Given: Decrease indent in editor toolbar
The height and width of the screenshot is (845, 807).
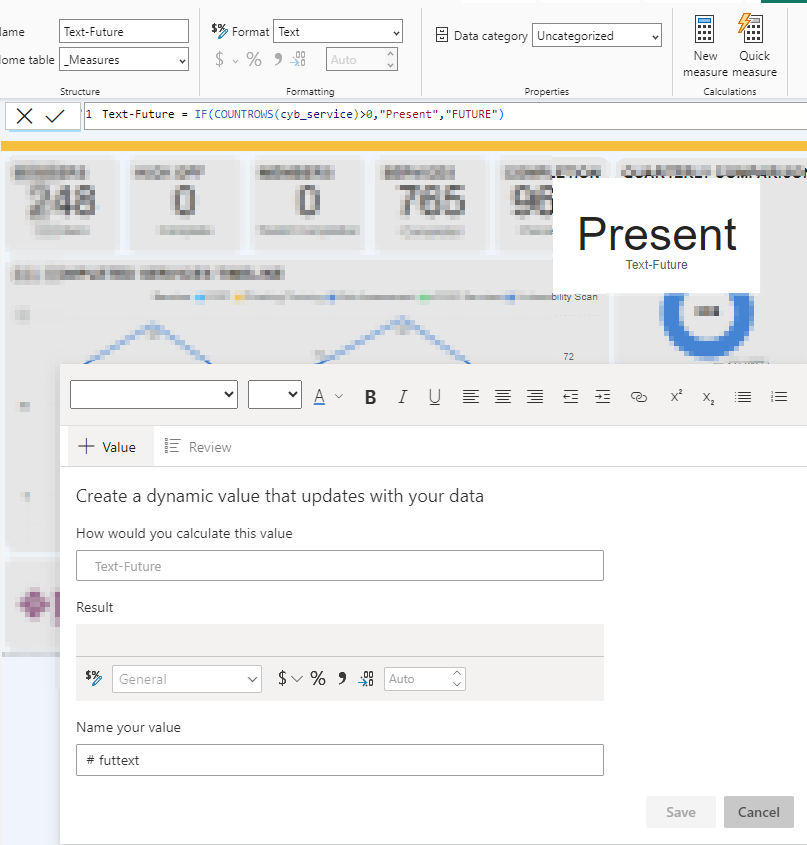Looking at the screenshot, I should [x=570, y=397].
